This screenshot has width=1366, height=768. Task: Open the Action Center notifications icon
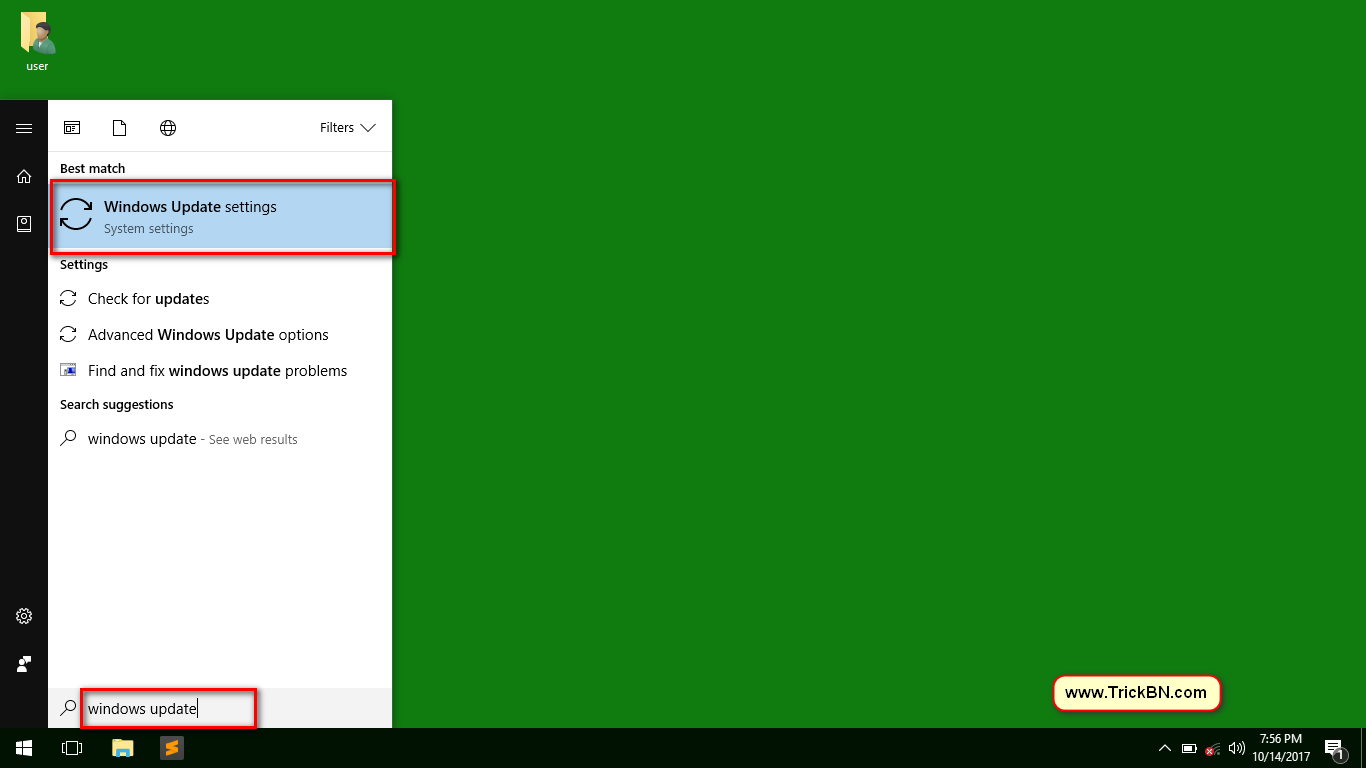1333,748
